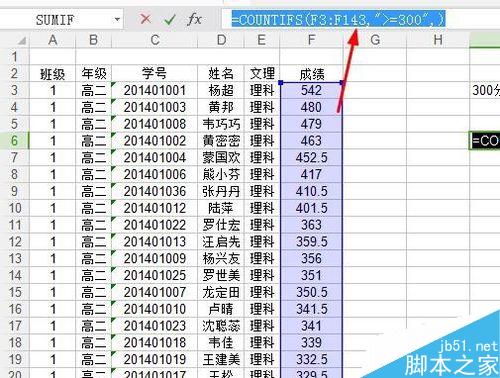Select 理科 cell in 黄密密 row
Image resolution: width=500 pixels, height=378 pixels.
(262, 140)
